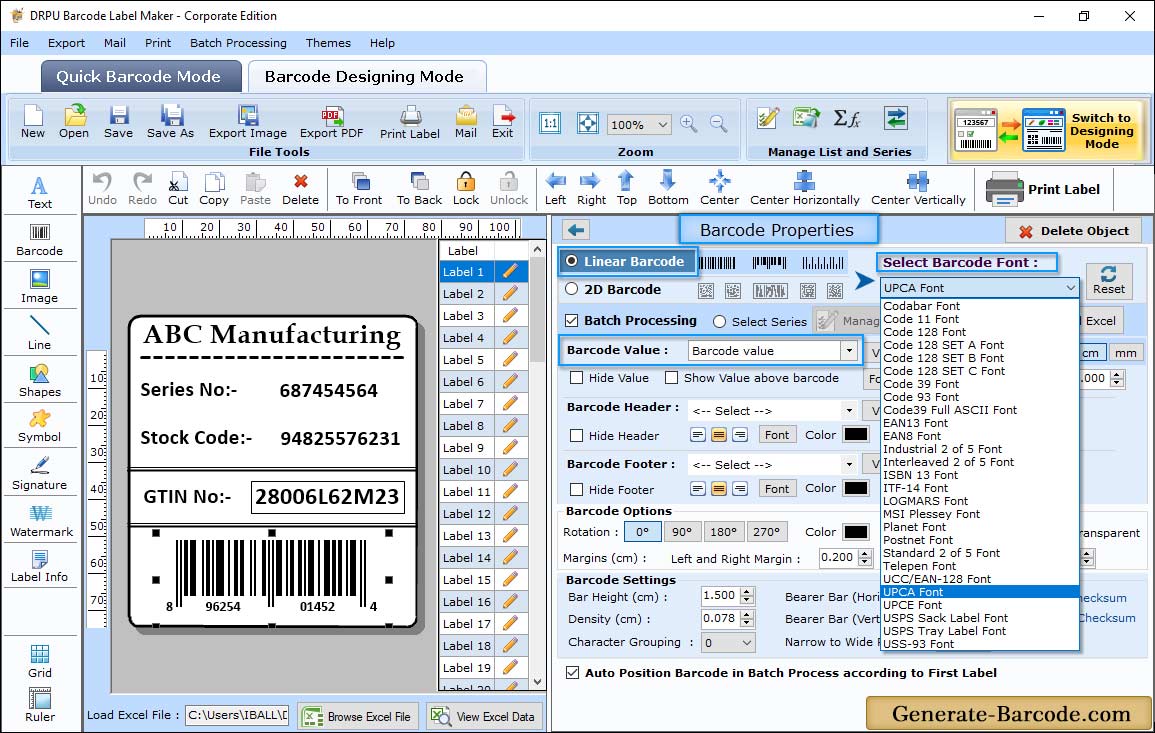Open the Signature tool
Viewport: 1155px width, 733px height.
pyautogui.click(x=40, y=474)
